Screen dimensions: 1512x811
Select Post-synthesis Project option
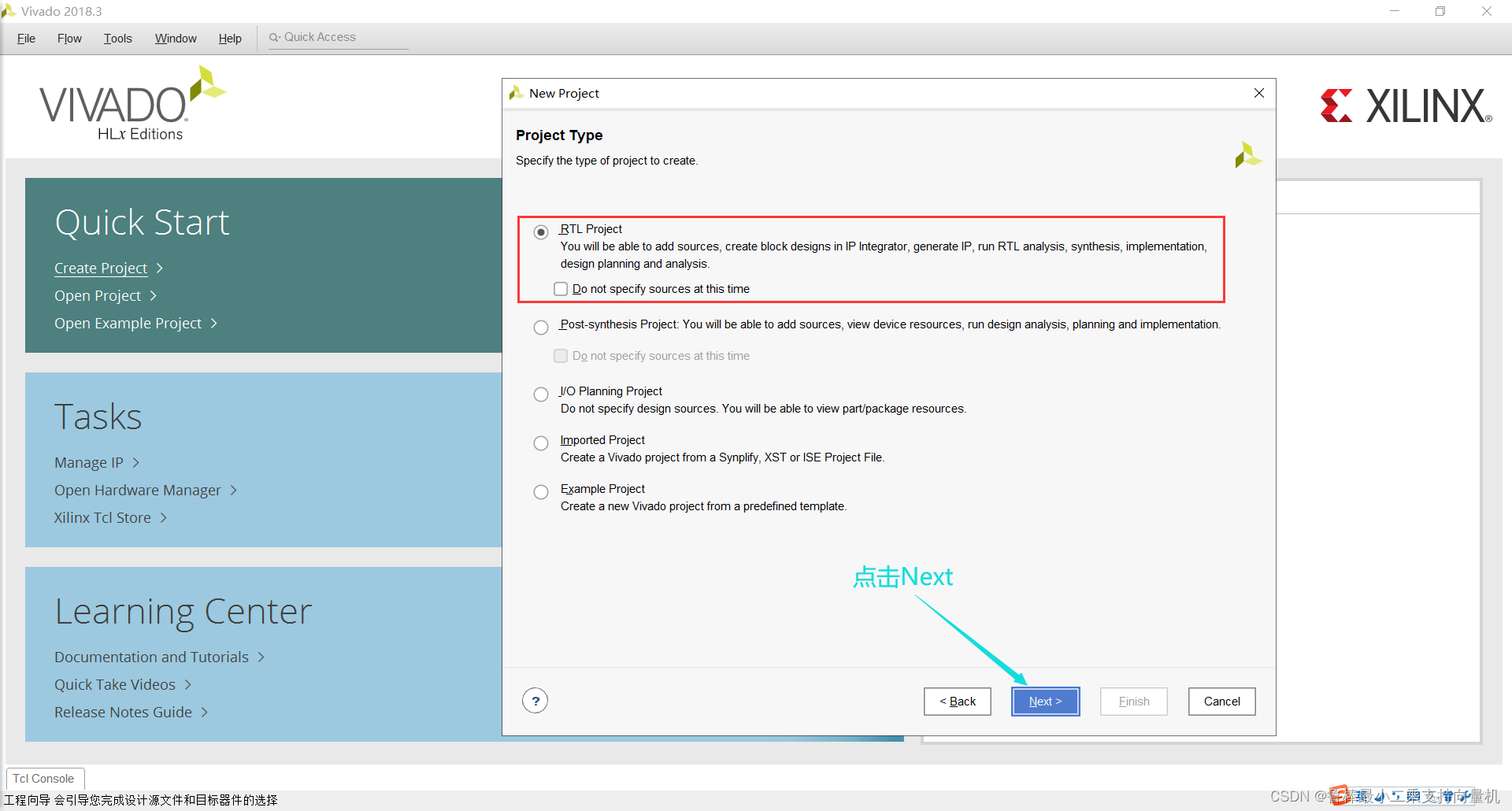coord(541,328)
